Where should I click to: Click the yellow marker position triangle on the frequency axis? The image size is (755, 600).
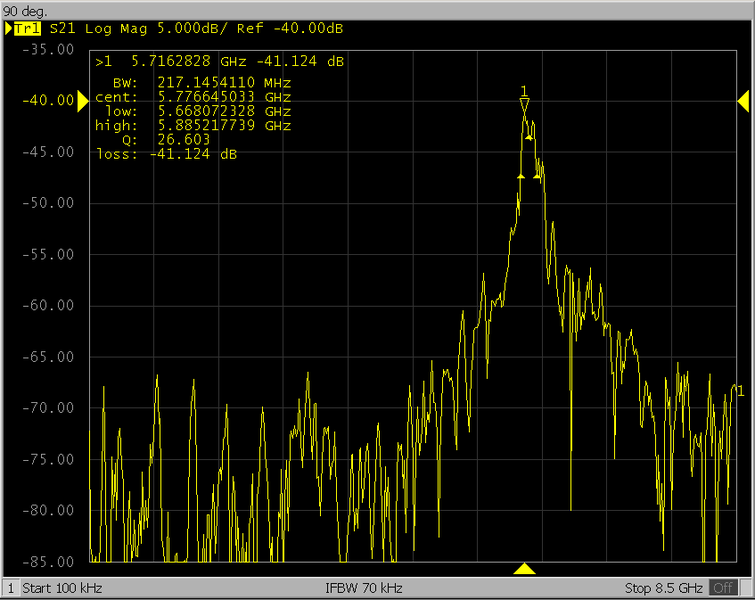click(x=524, y=569)
